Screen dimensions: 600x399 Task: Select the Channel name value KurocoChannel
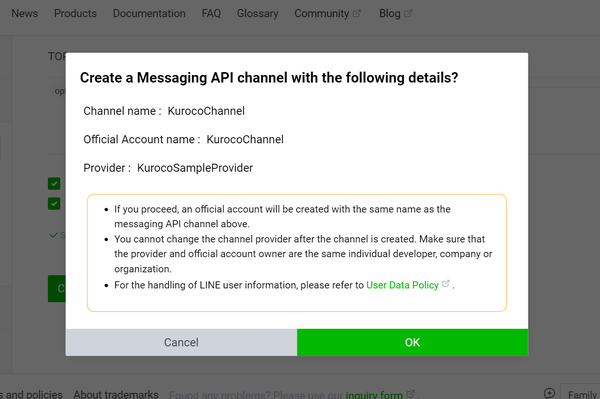pos(206,111)
